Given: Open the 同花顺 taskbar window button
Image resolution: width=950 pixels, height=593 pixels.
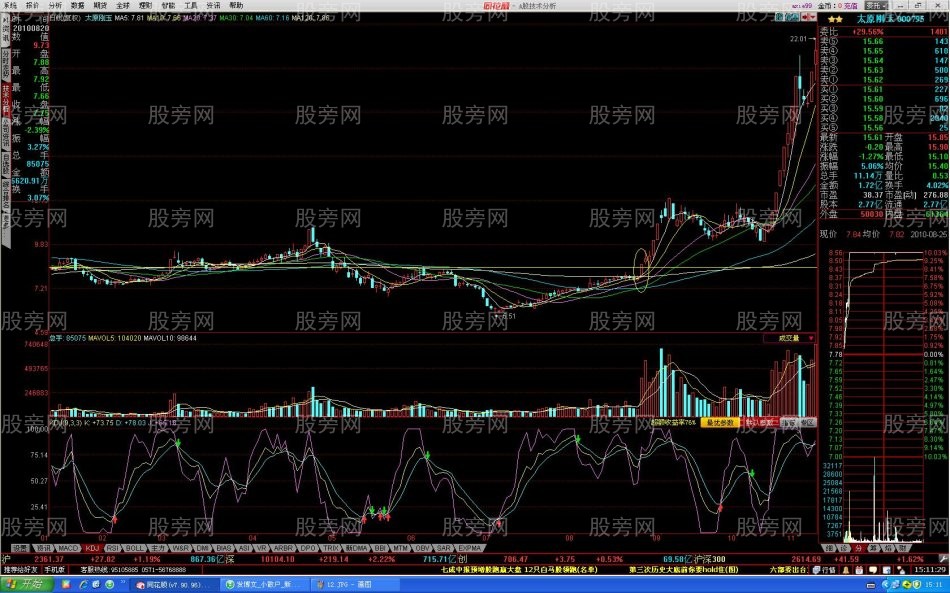Looking at the screenshot, I should 176,585.
